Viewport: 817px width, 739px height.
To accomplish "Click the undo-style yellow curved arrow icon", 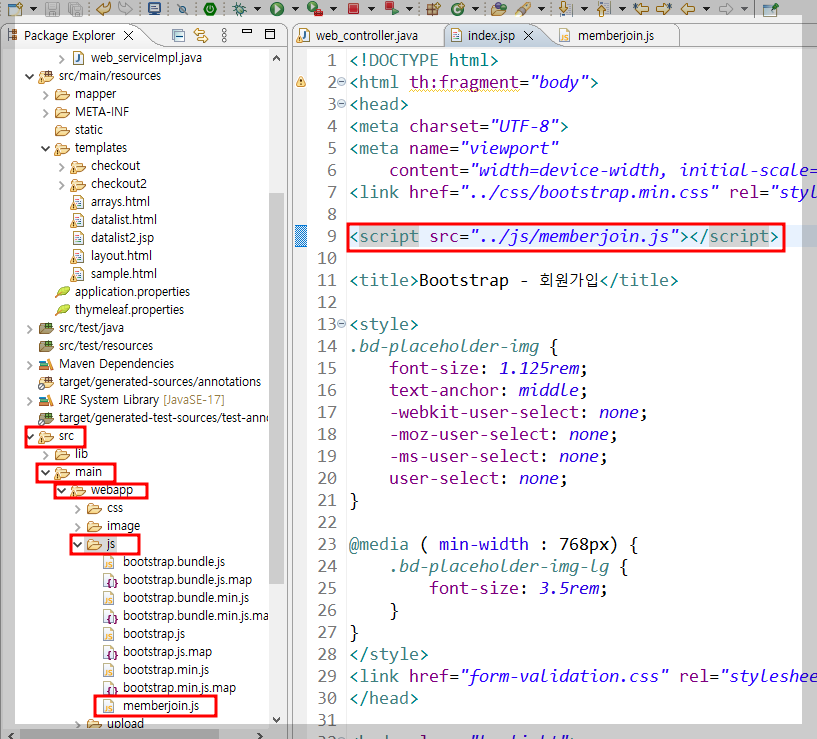I will click(104, 8).
